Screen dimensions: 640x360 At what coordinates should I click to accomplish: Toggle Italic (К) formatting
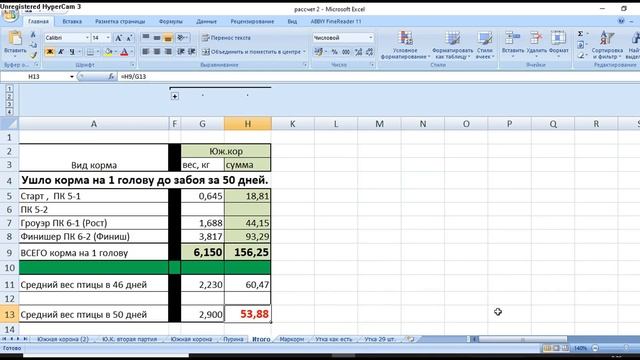61,52
